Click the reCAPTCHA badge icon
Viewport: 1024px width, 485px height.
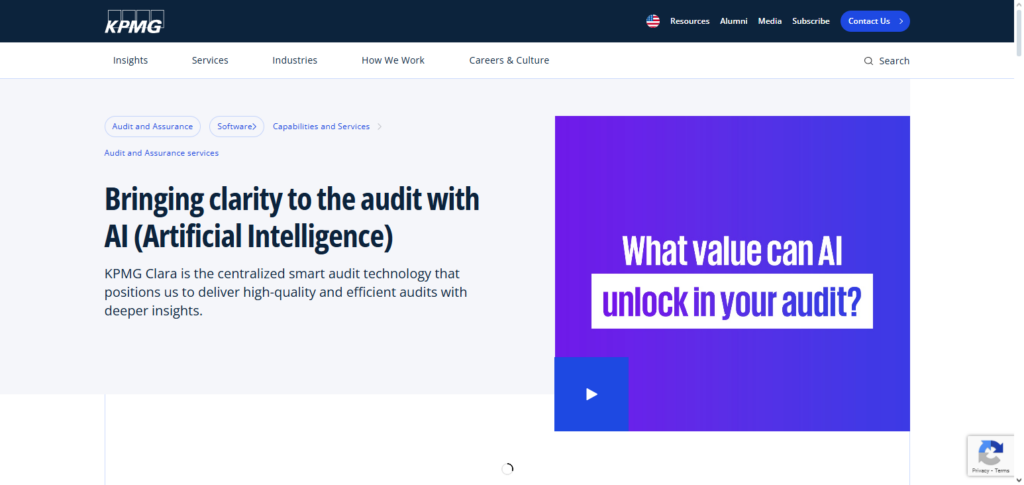990,452
